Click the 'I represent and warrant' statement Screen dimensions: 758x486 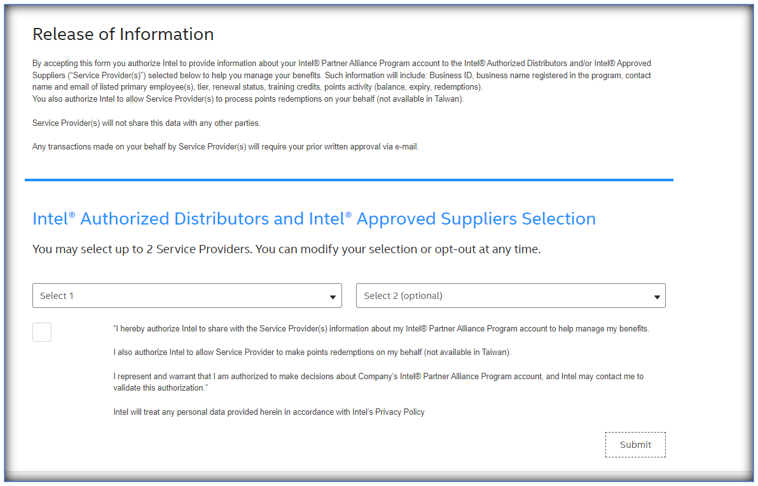378,382
